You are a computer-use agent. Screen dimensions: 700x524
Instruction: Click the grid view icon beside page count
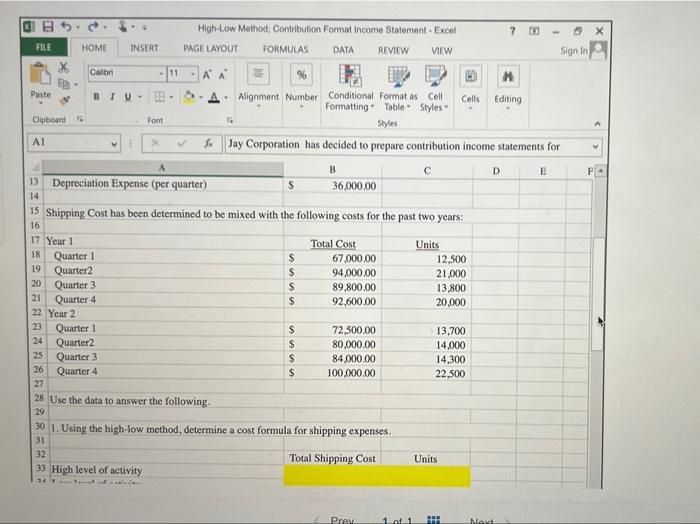point(433,520)
